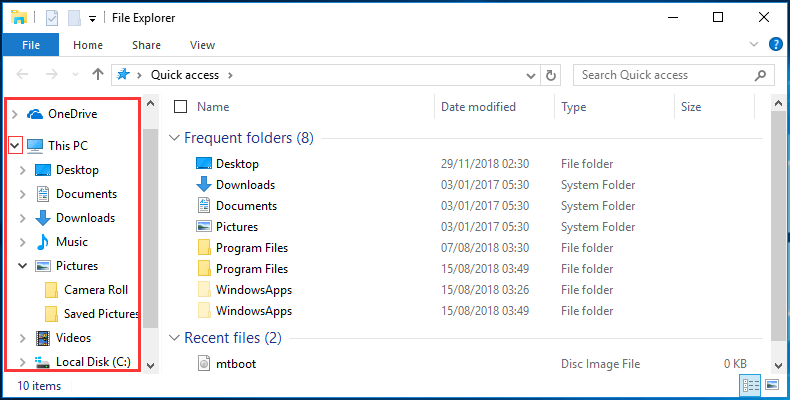Image resolution: width=790 pixels, height=400 pixels.
Task: Sort by the Type column header
Action: point(573,107)
